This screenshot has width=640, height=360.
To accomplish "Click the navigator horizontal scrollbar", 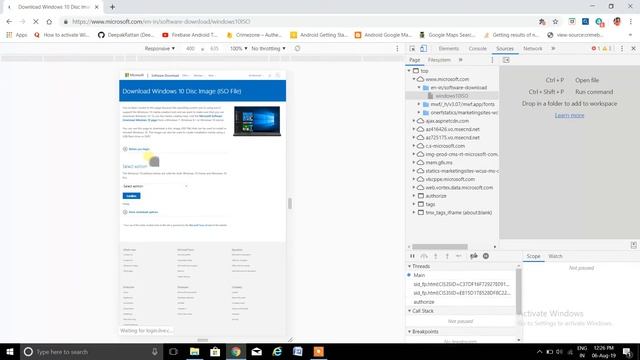I will tap(439, 247).
